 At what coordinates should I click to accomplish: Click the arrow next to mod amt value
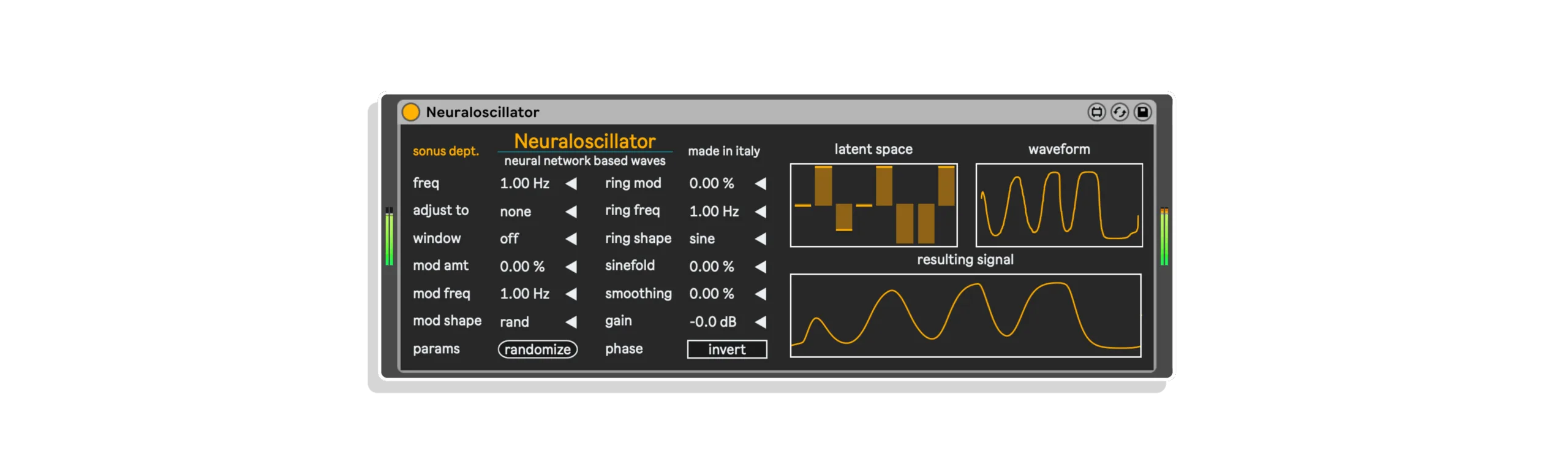point(571,267)
